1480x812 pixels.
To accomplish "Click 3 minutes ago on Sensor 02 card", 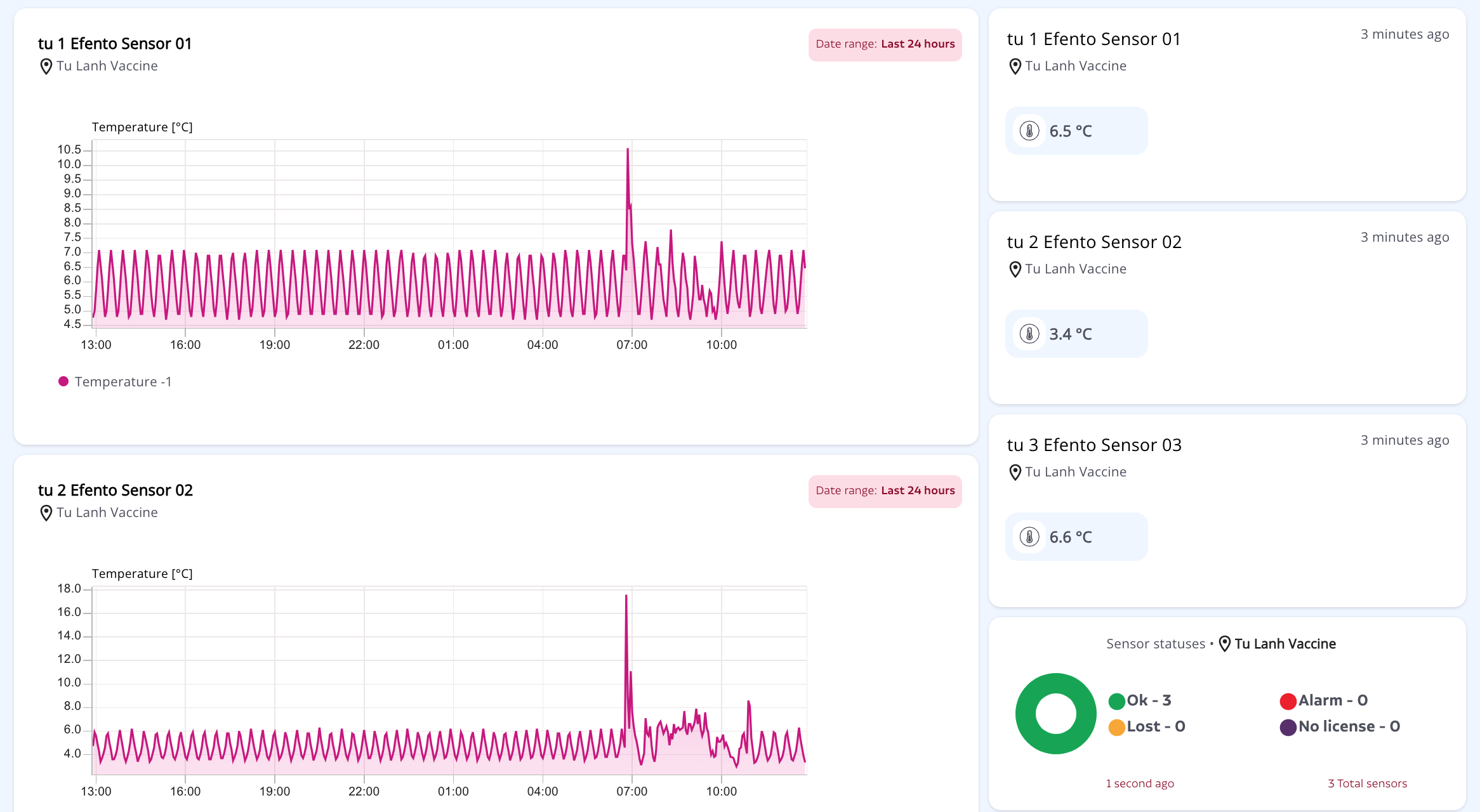I will pos(1404,238).
